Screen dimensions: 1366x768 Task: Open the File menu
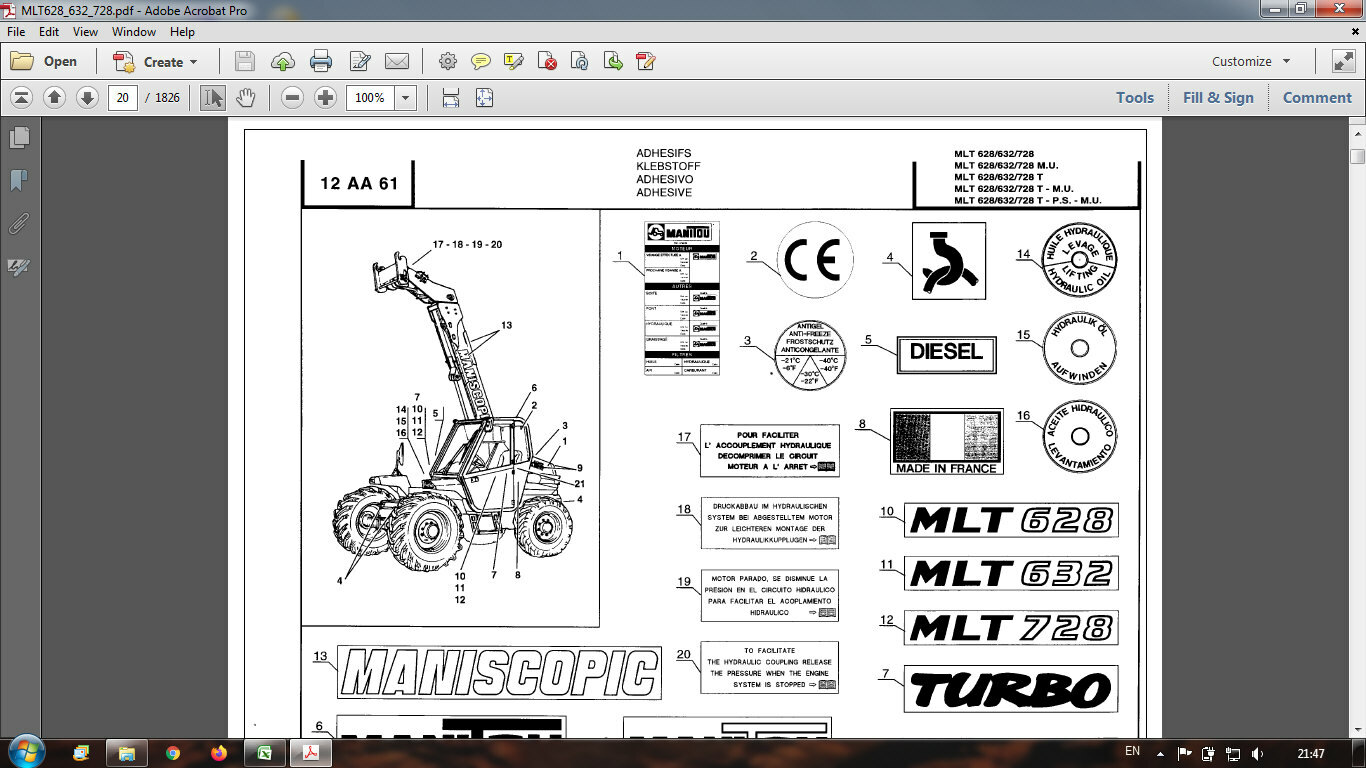pyautogui.click(x=16, y=31)
